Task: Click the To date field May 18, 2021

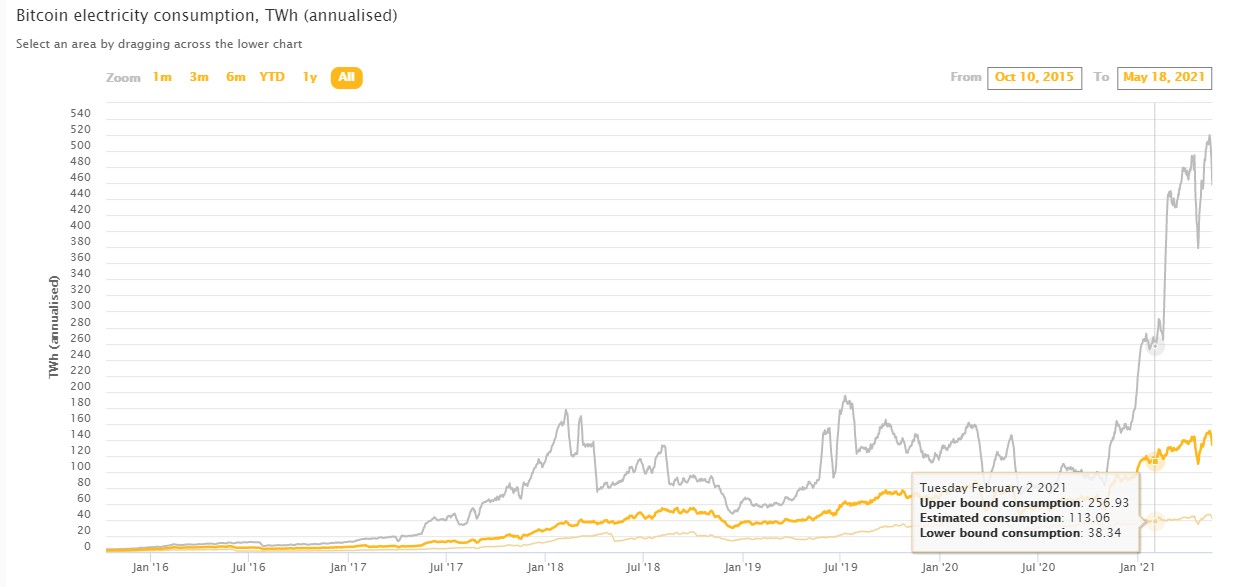Action: click(x=1164, y=78)
